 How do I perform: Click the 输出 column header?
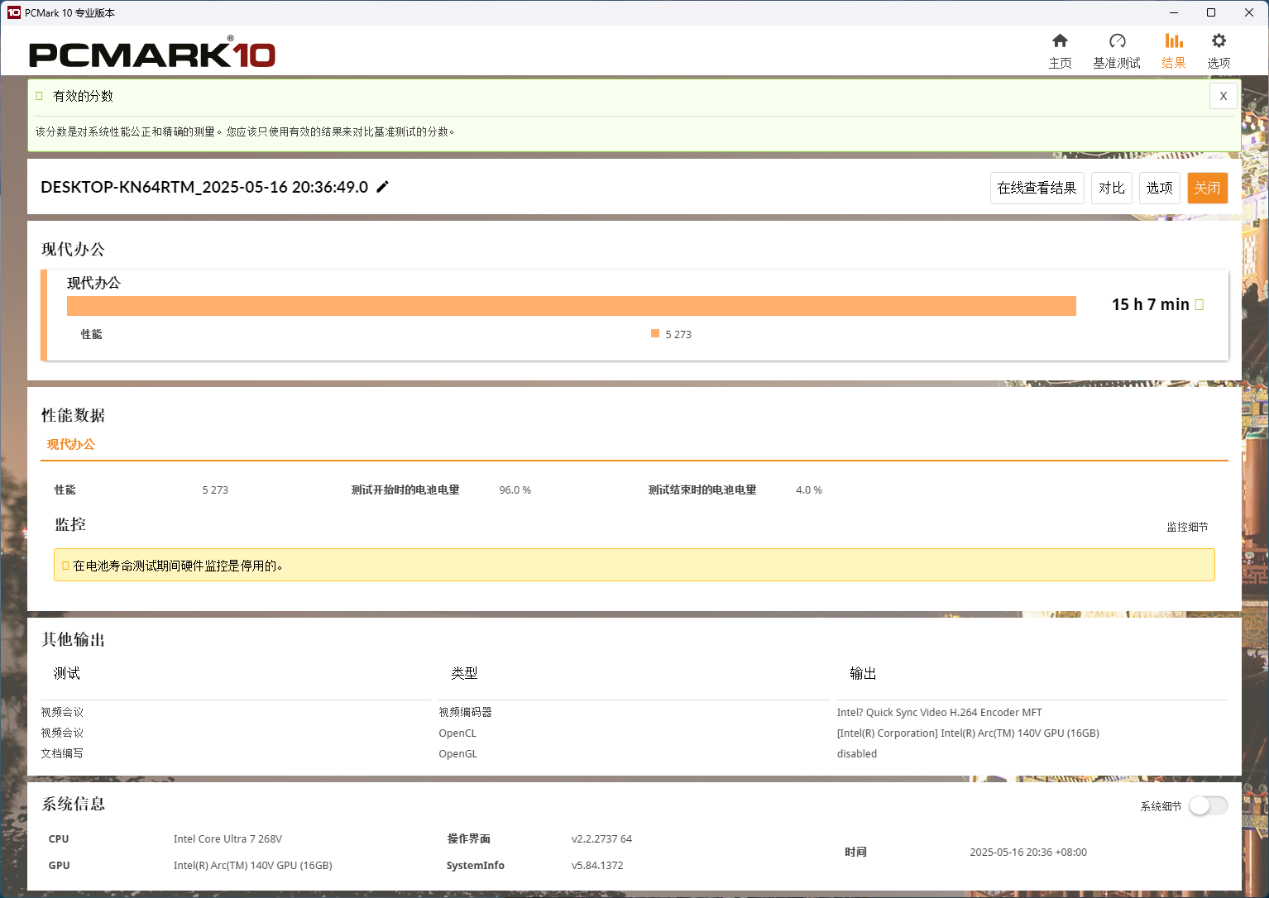(863, 674)
